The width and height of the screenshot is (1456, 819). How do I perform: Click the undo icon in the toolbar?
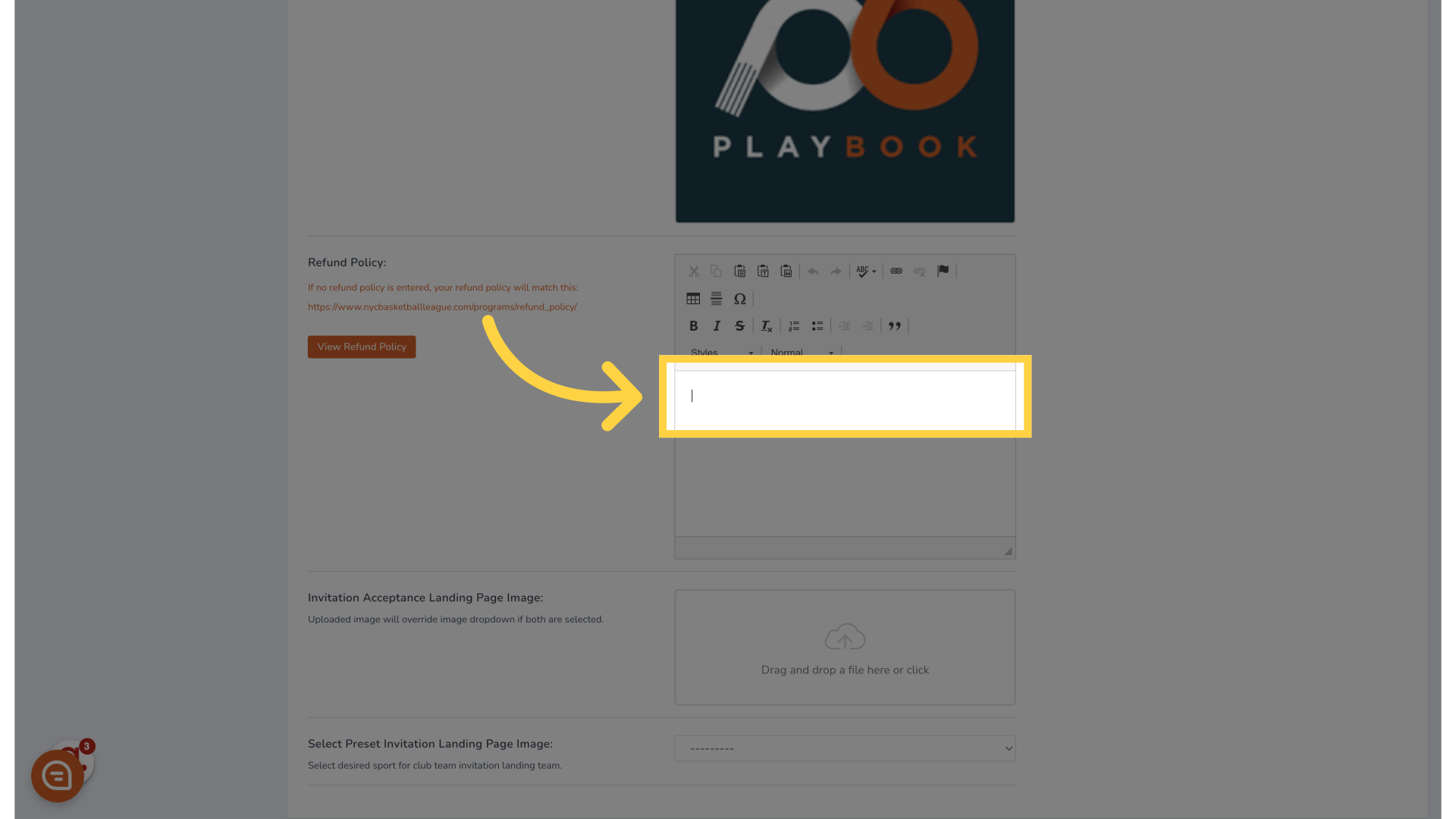(x=813, y=270)
